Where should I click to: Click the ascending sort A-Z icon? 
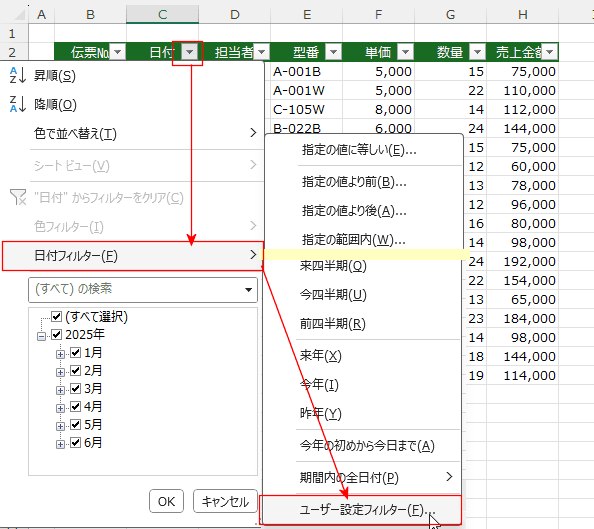pyautogui.click(x=18, y=75)
